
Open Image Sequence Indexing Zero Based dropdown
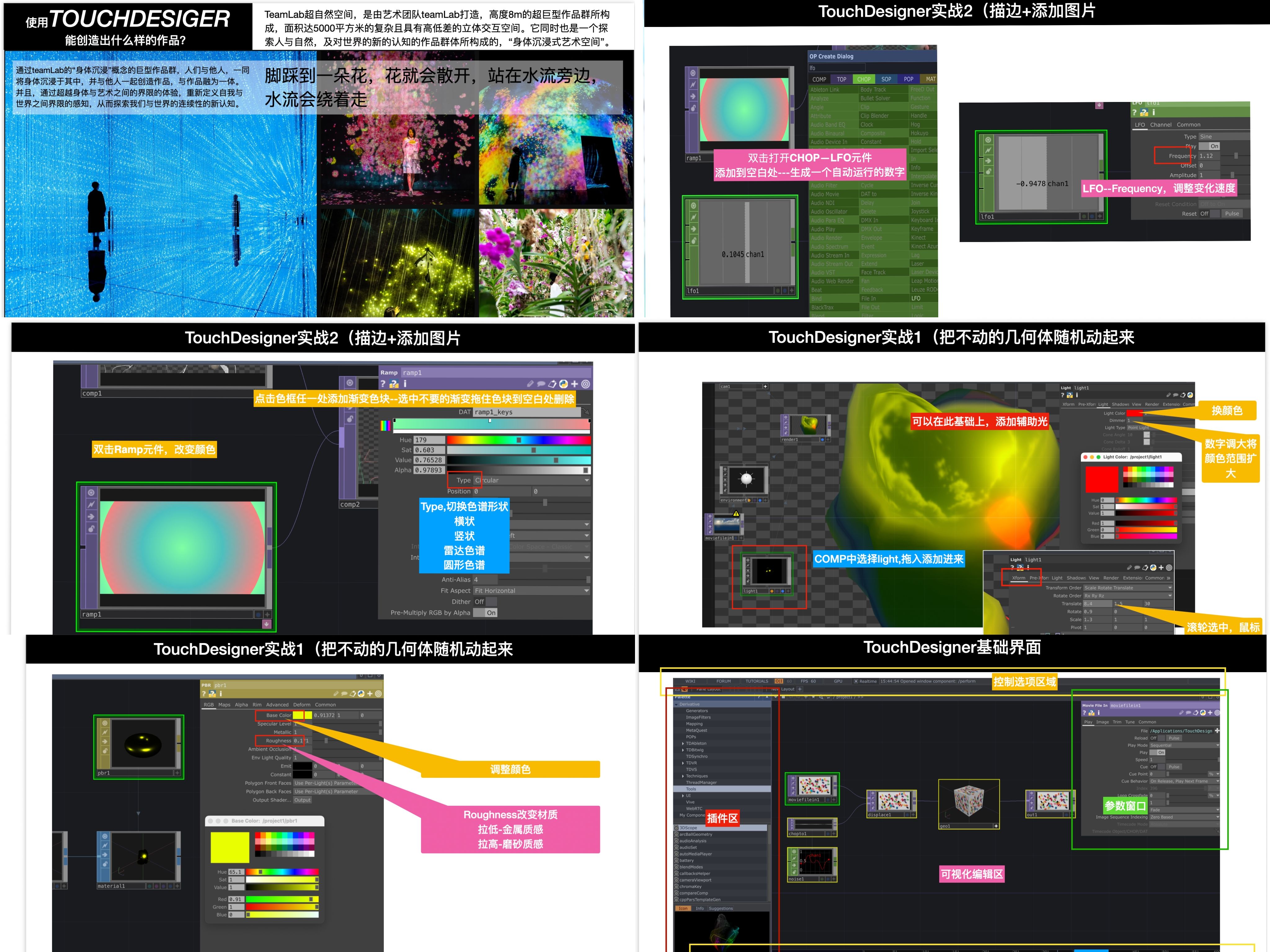(x=1184, y=817)
